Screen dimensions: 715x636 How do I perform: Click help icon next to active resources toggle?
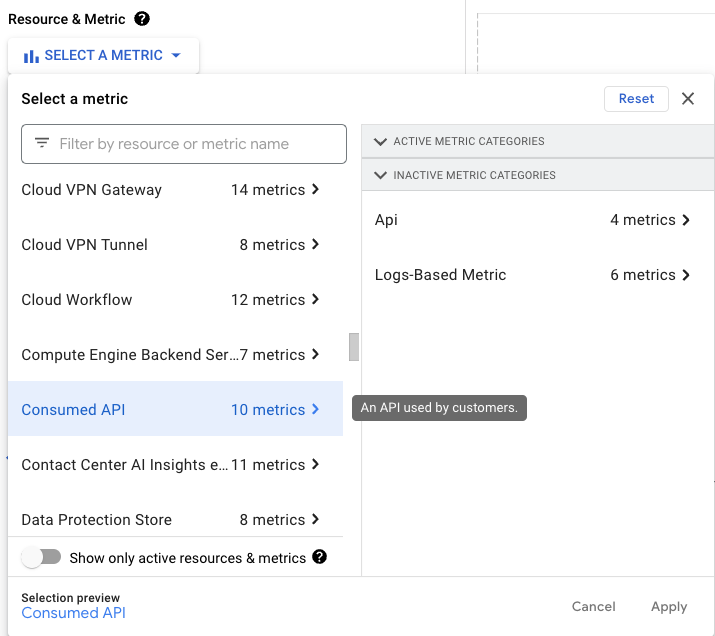[x=320, y=557]
